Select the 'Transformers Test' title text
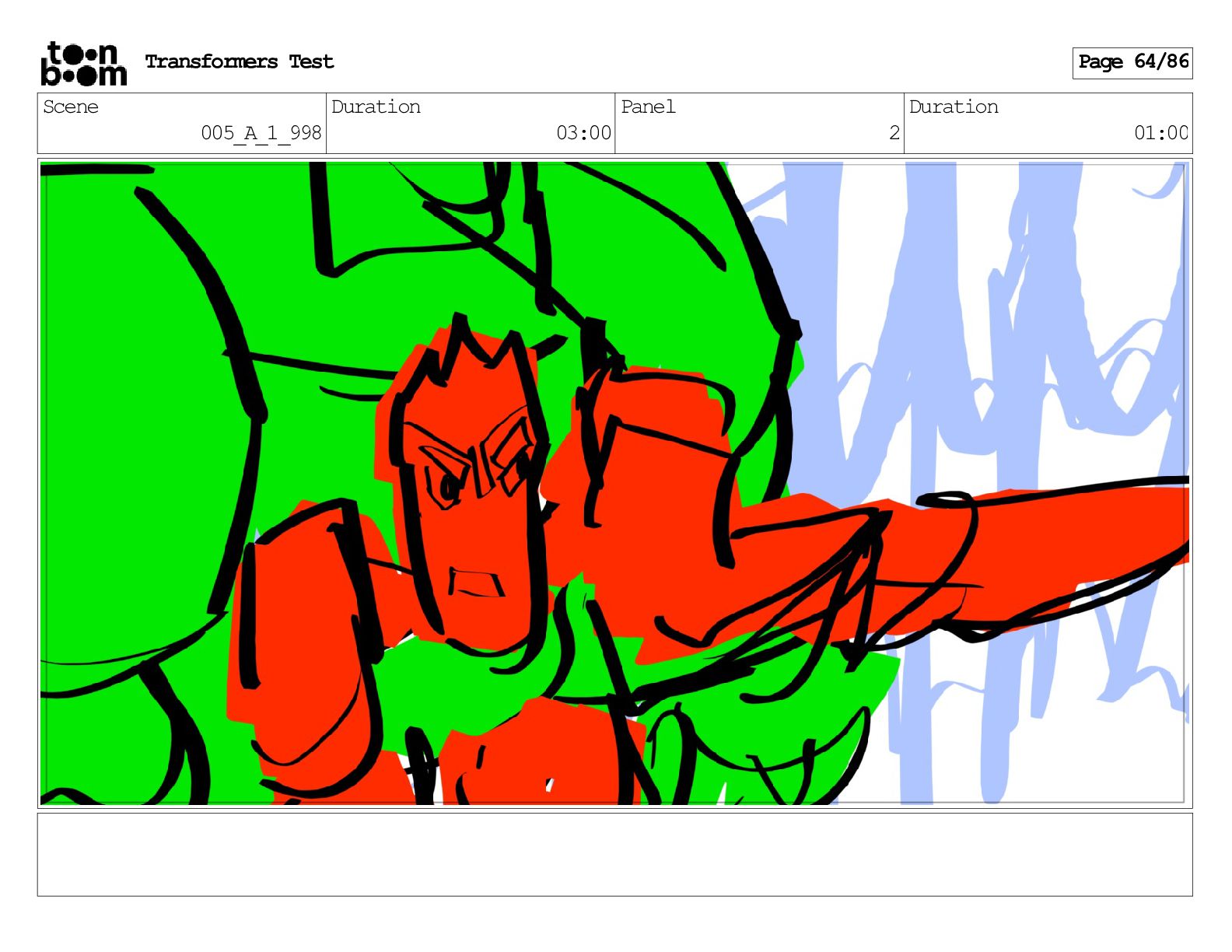The image size is (1232, 952). pos(240,61)
